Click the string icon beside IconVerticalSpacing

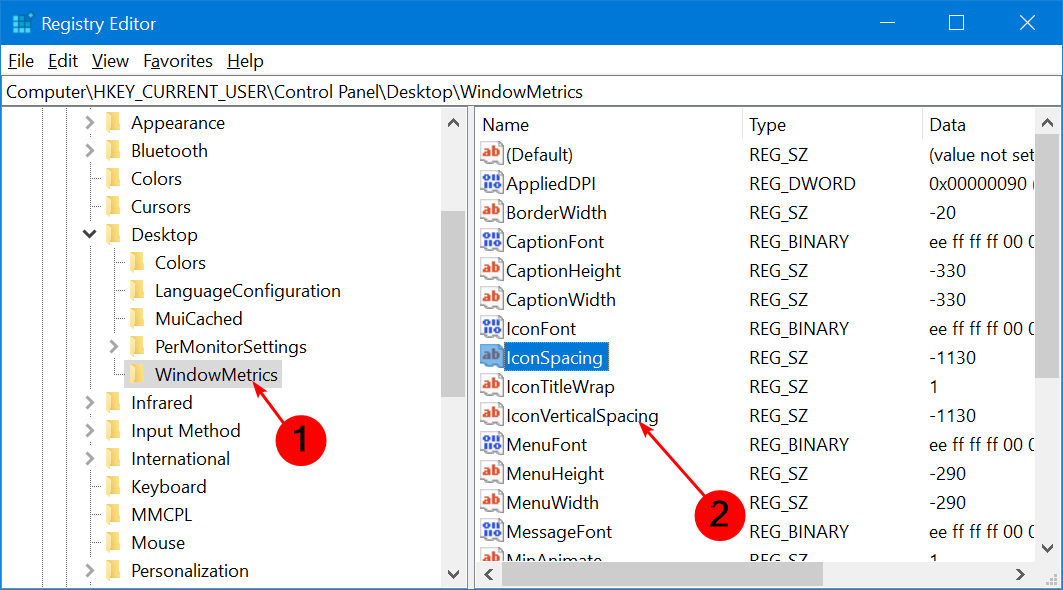pos(492,414)
